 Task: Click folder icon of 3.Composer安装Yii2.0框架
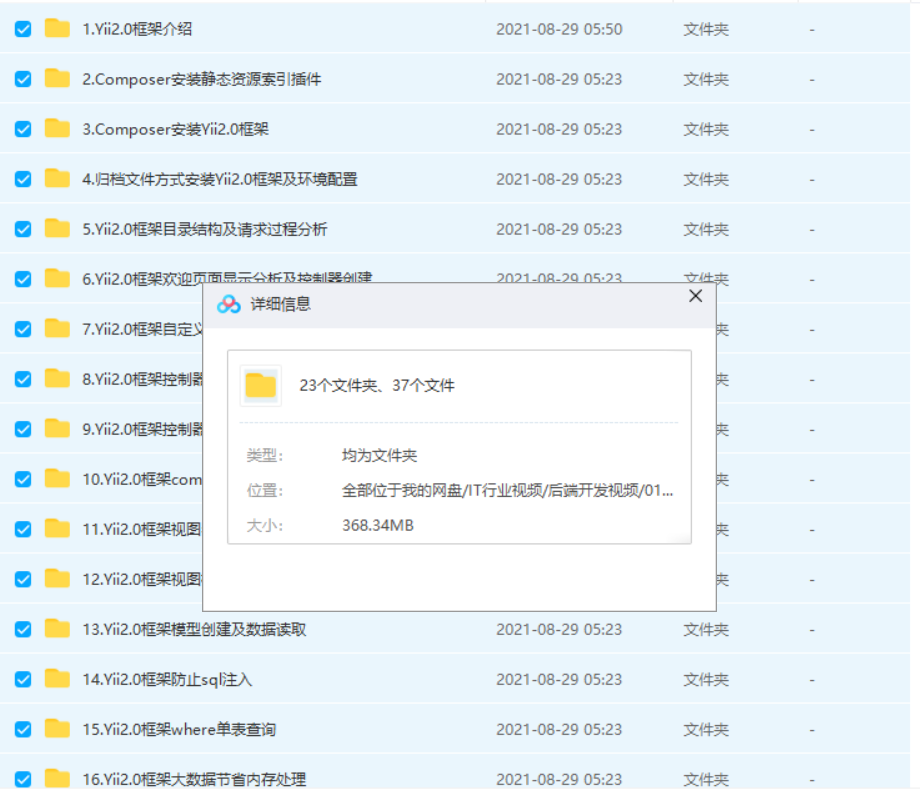(x=57, y=128)
